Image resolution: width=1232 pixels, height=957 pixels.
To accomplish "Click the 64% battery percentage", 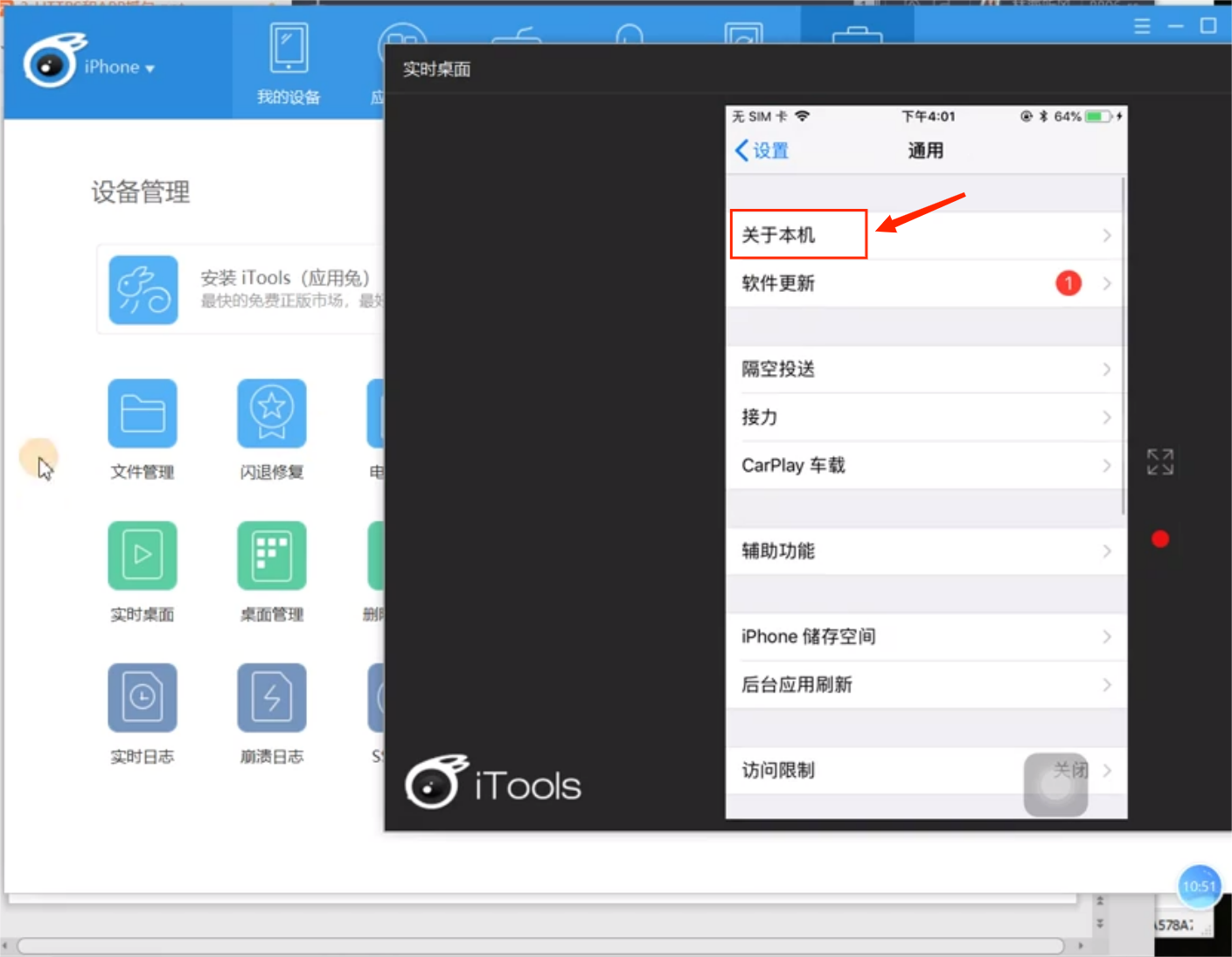I will [x=1068, y=116].
